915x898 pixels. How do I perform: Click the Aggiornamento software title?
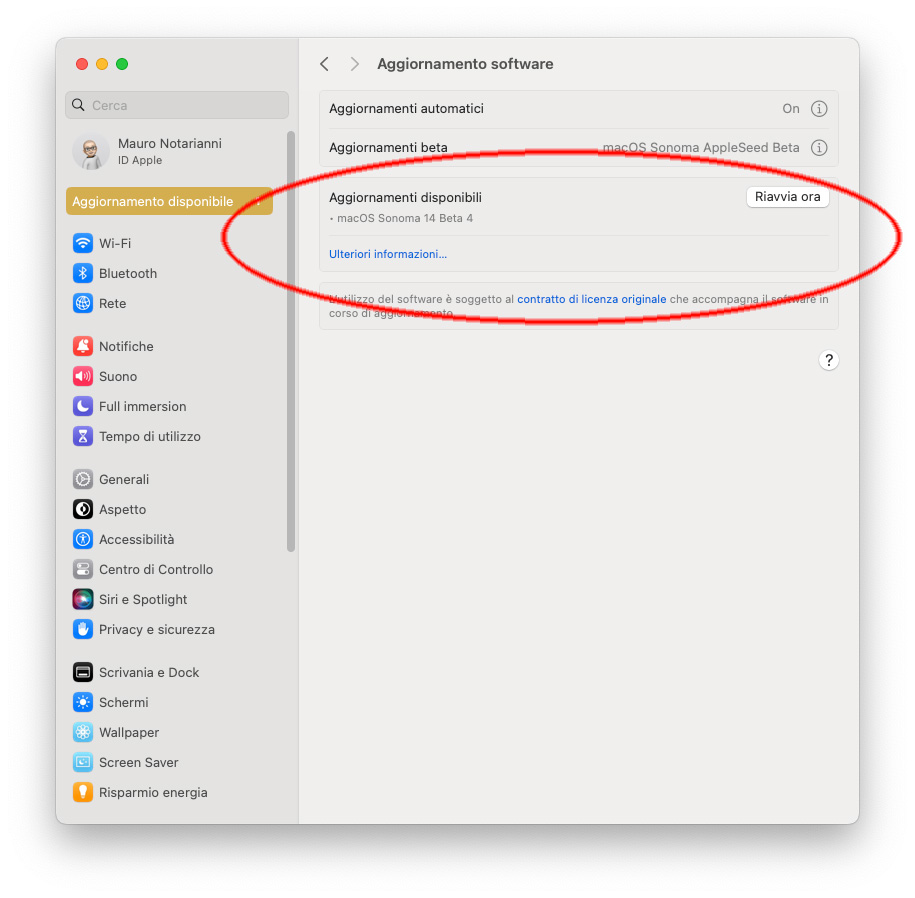465,64
